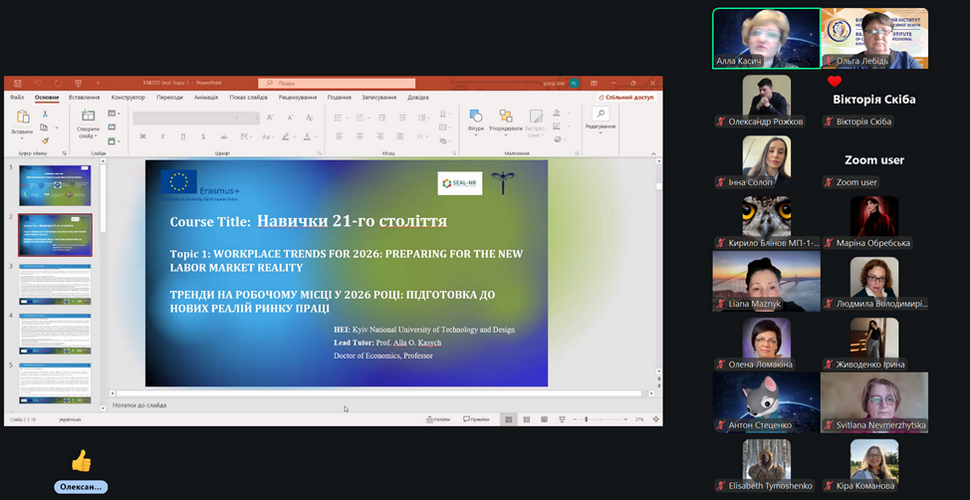This screenshot has width=970, height=500.
Task: Switch to Slide Sorter view icon
Action: [x=525, y=419]
